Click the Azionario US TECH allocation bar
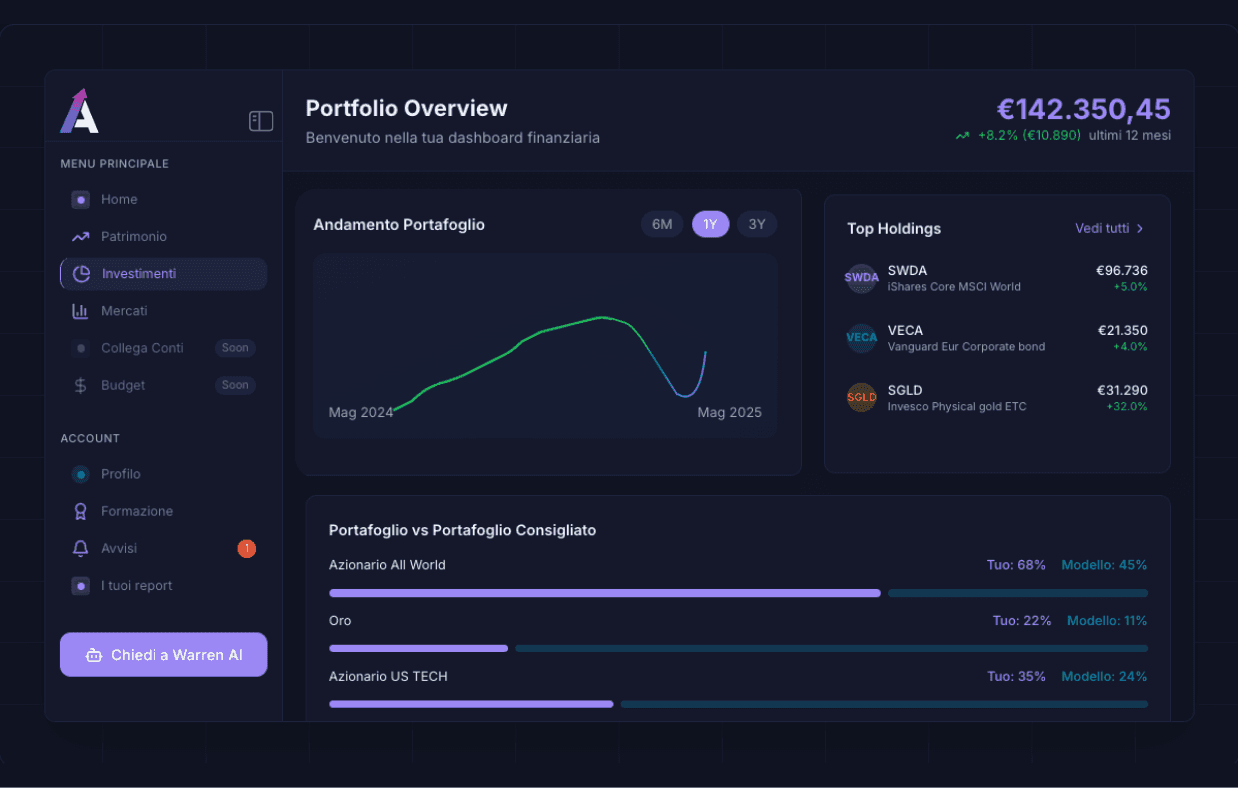Screen dimensions: 1238x788 coord(738,705)
